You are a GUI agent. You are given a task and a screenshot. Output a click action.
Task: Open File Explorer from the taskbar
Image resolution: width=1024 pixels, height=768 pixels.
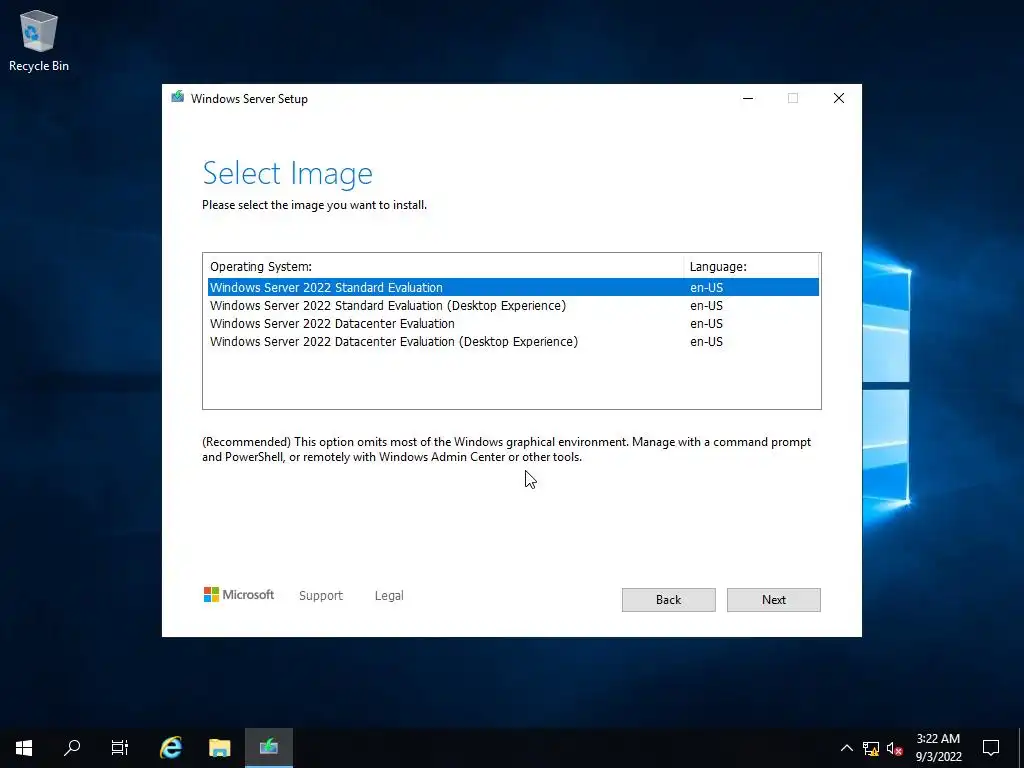point(219,748)
